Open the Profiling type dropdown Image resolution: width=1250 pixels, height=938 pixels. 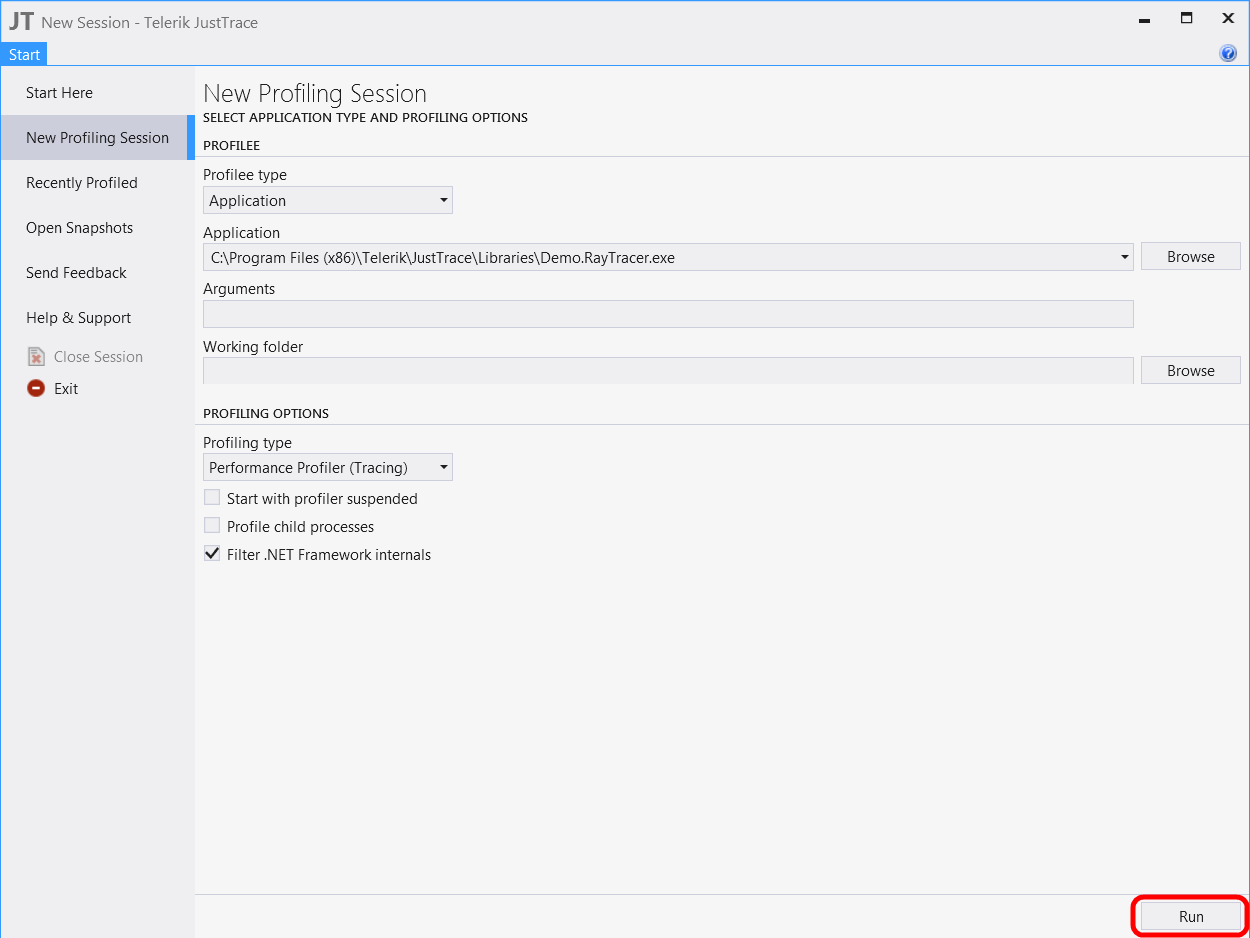[x=328, y=467]
